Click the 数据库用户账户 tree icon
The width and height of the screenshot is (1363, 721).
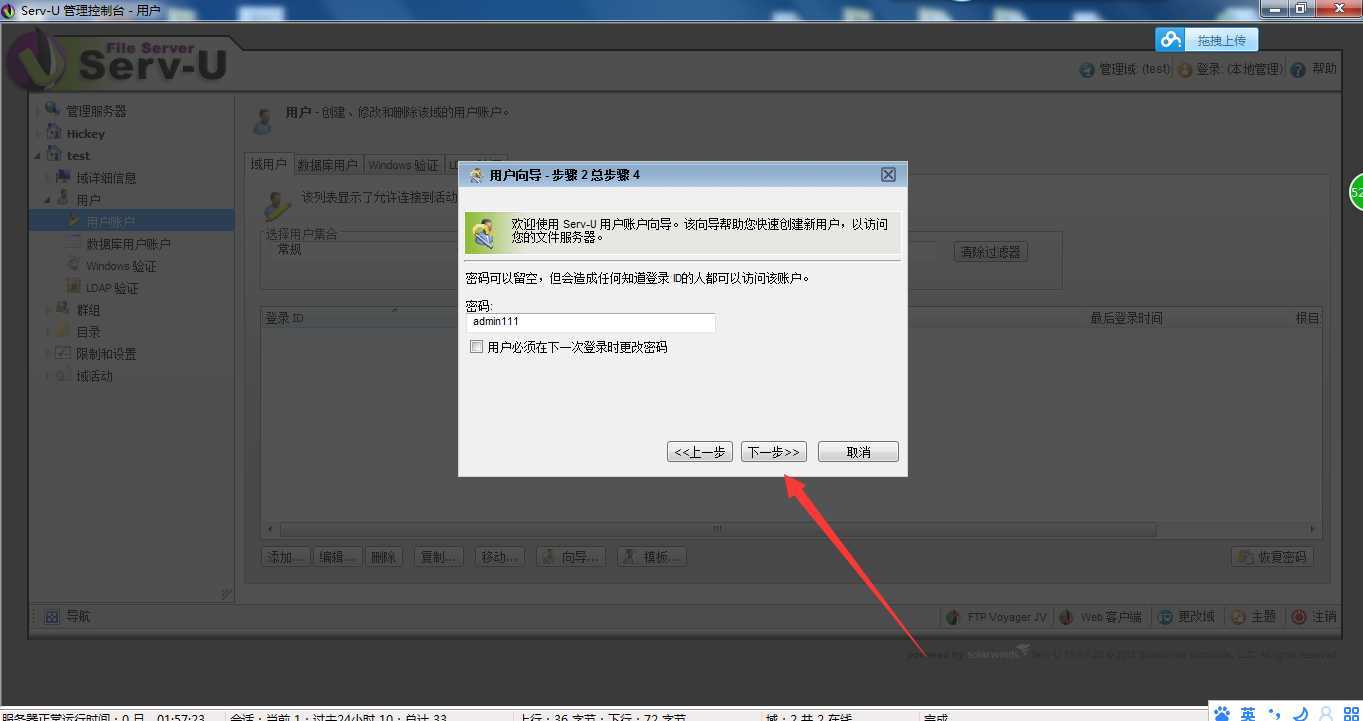[74, 242]
